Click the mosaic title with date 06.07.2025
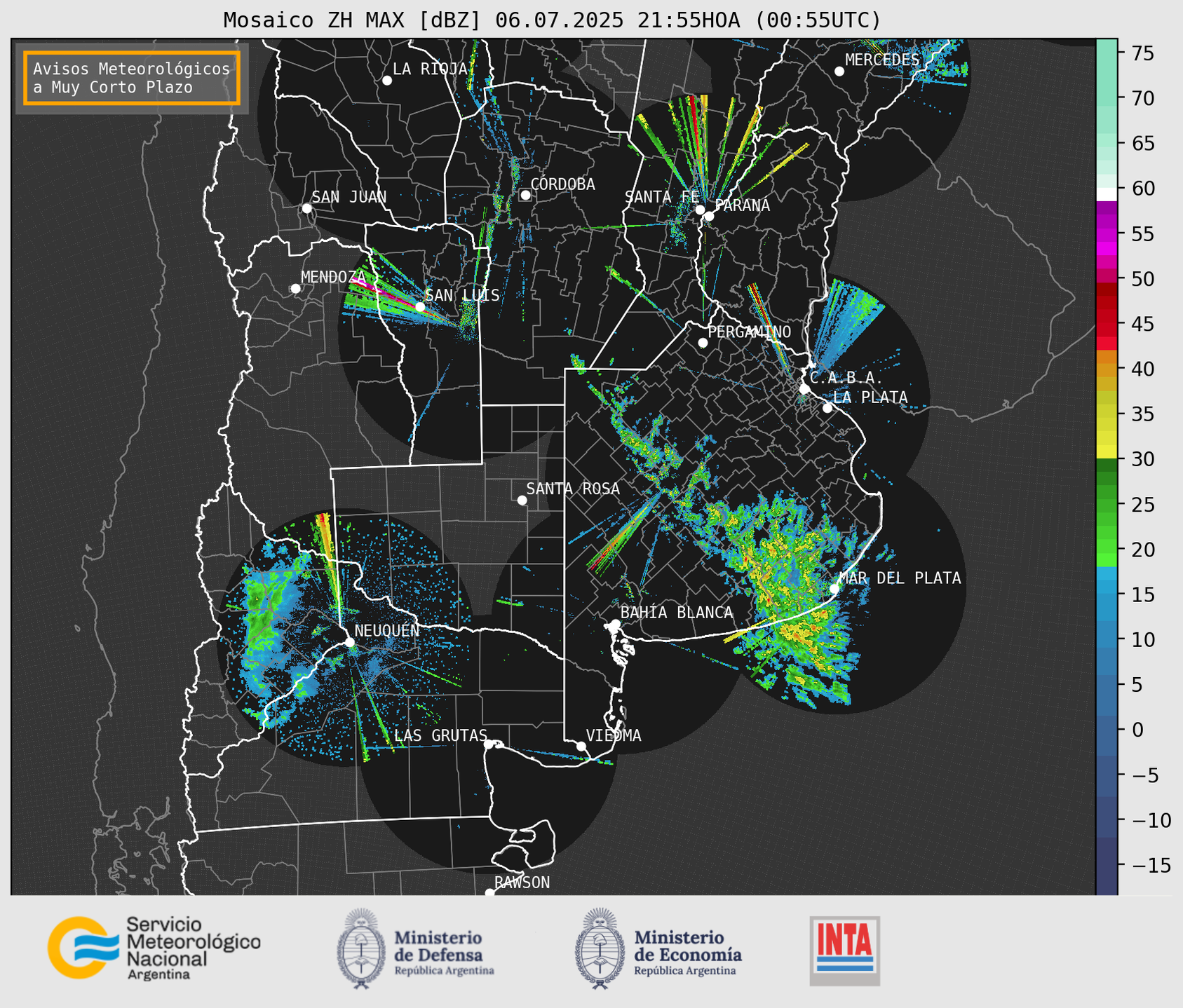1183x1008 pixels. [552, 20]
